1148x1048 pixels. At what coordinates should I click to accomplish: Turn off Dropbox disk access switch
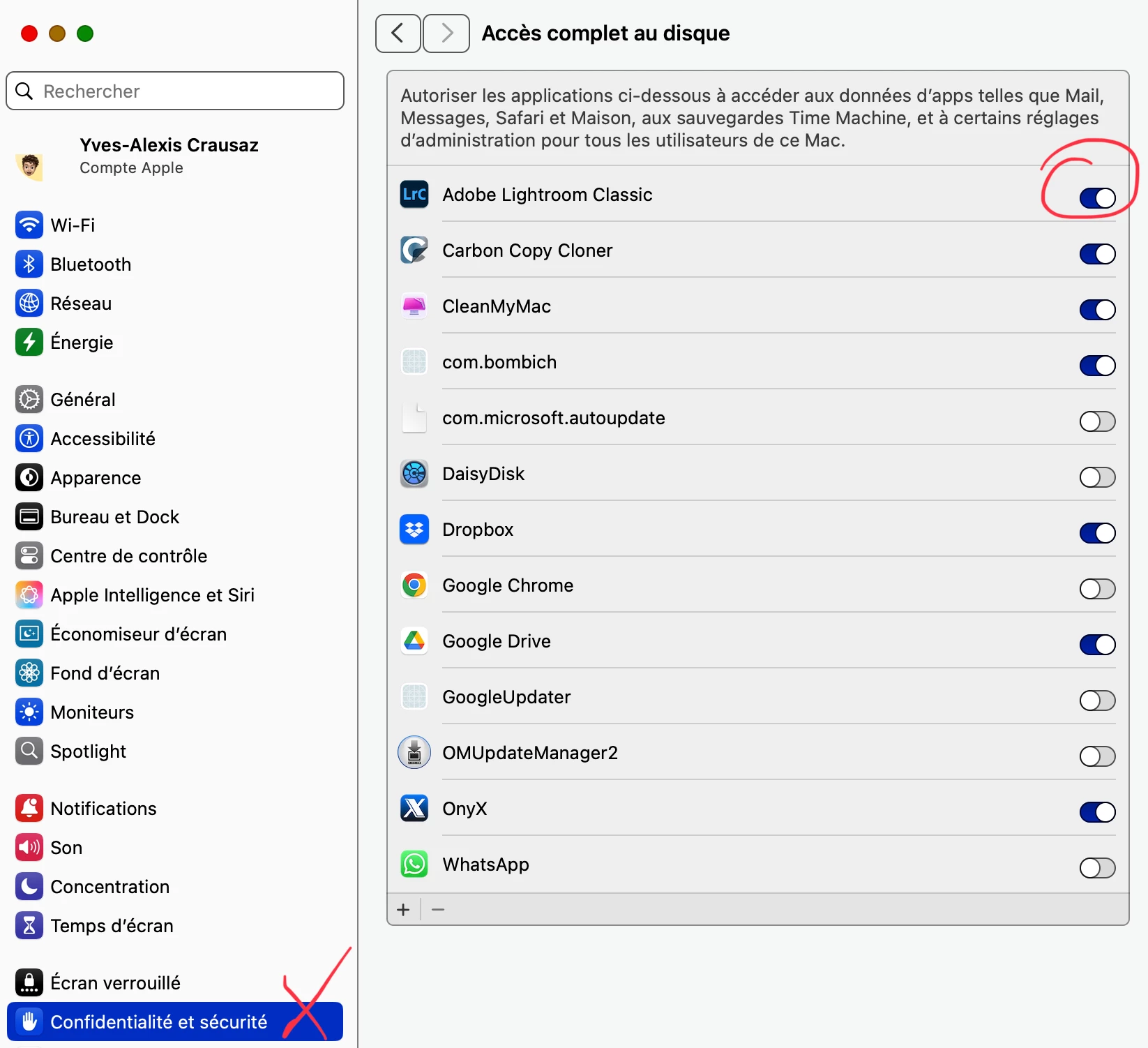click(x=1098, y=533)
